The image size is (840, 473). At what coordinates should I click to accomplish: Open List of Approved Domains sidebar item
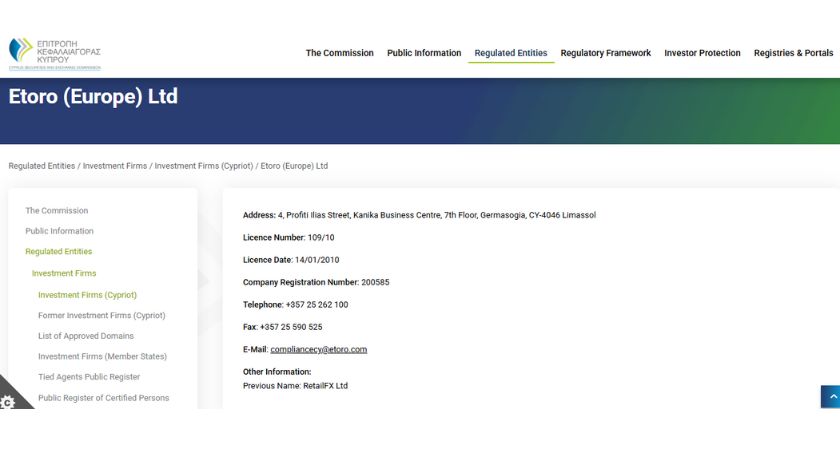pos(86,336)
